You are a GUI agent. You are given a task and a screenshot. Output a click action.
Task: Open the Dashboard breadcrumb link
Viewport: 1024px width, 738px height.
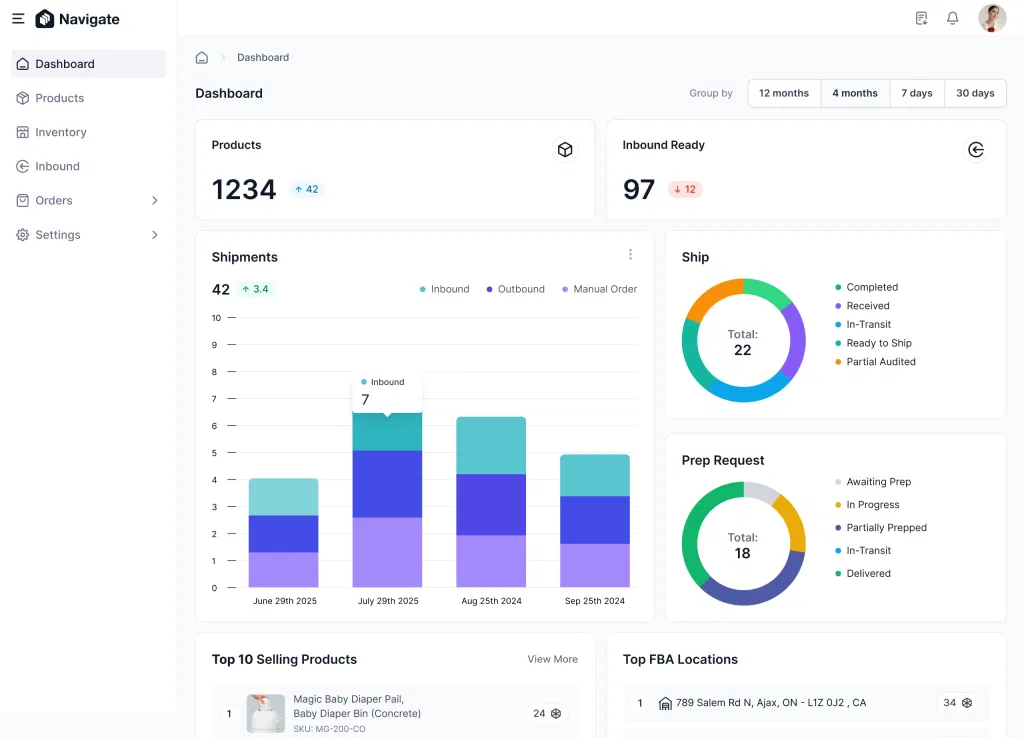[263, 57]
